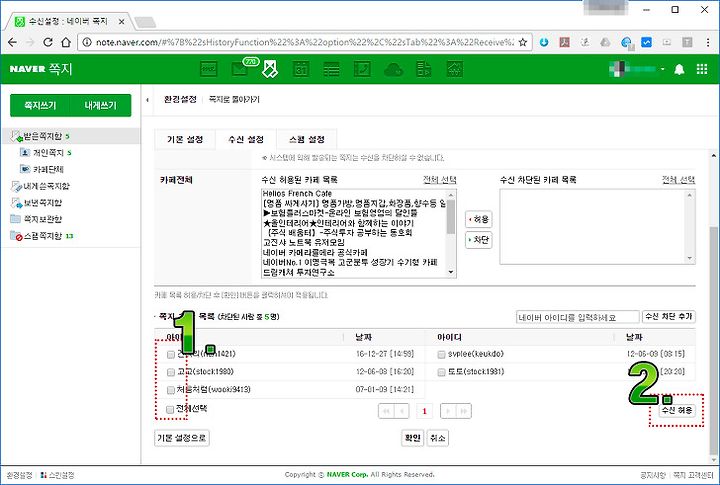The height and width of the screenshot is (485, 720).
Task: Click the down arrow of the allowed cafe list scrollbar
Action: 451,272
